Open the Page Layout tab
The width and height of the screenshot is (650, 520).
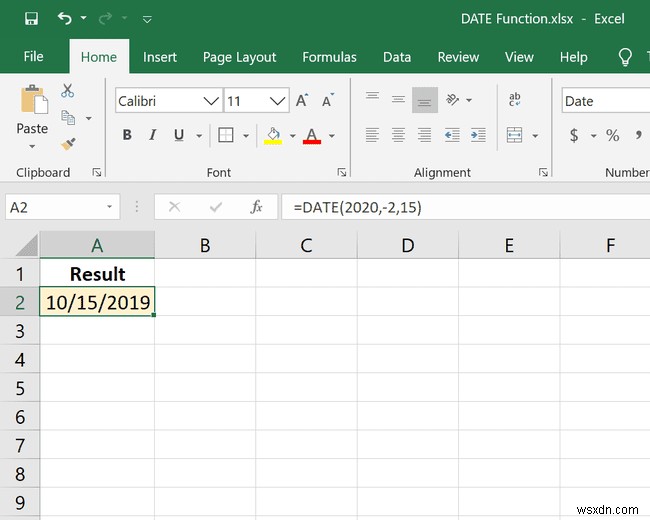click(x=239, y=57)
